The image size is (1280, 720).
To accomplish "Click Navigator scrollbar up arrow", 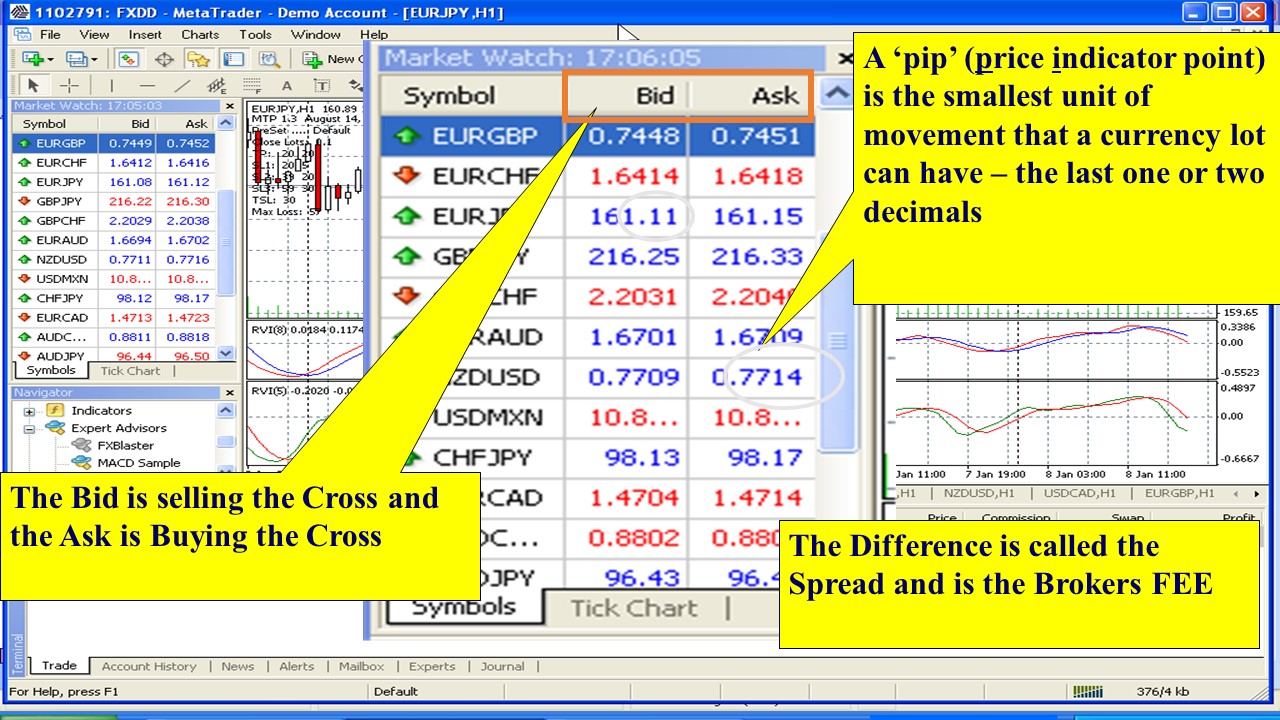I will coord(226,410).
